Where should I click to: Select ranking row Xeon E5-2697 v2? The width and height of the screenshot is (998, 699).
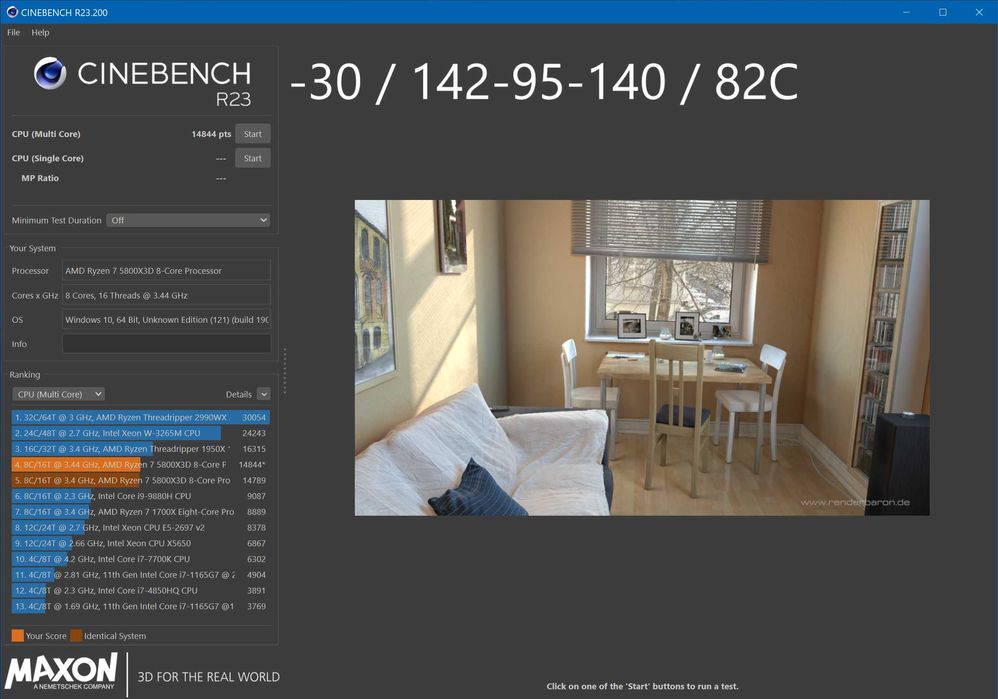(141, 528)
